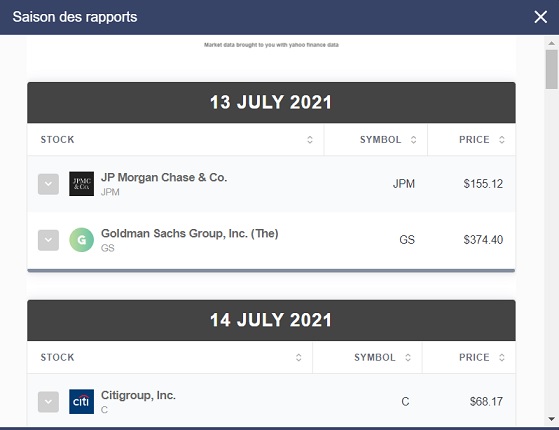
Task: Close the Saison des rapports dialog
Action: pyautogui.click(x=540, y=17)
